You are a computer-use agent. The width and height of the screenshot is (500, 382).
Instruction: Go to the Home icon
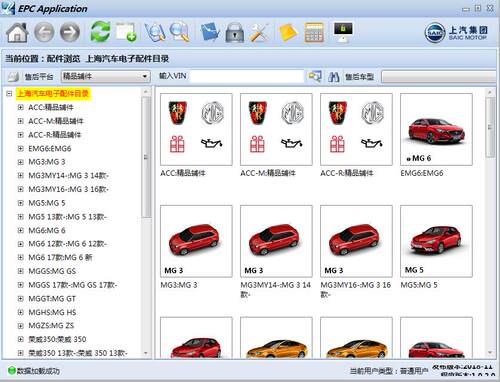coord(17,32)
